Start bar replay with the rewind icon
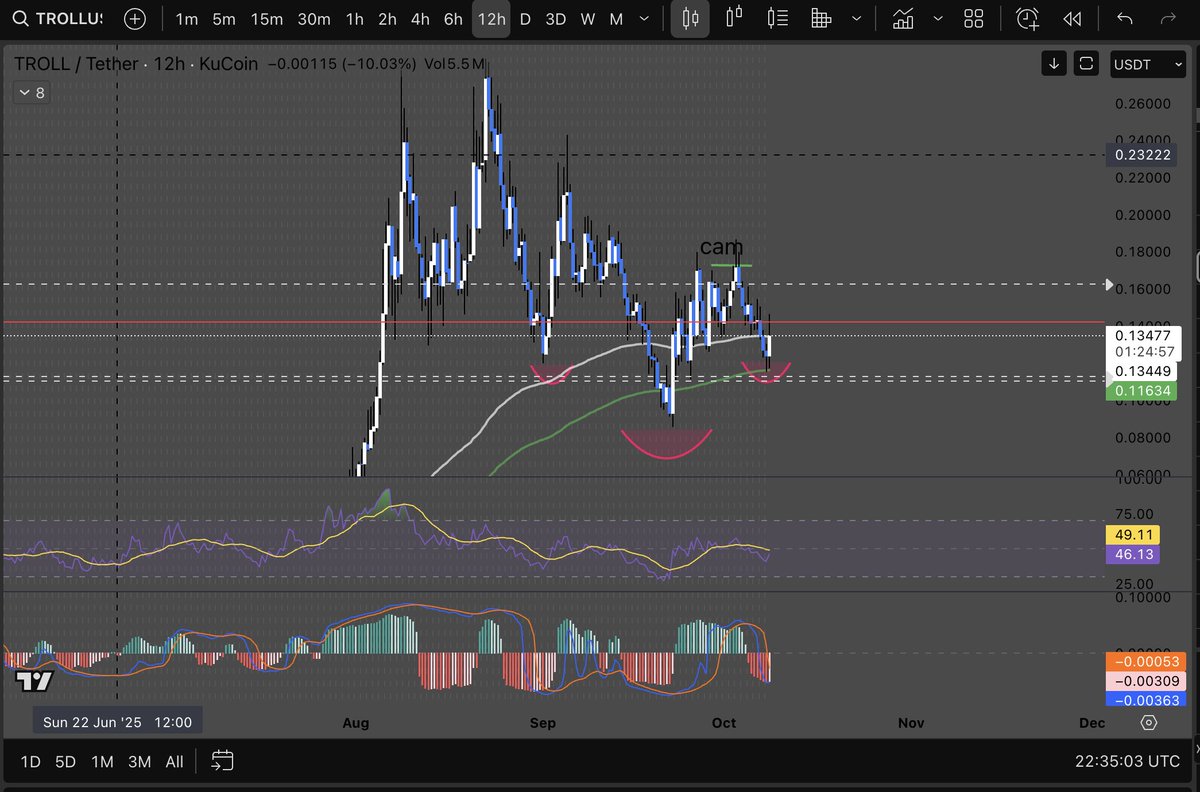 coord(1072,19)
